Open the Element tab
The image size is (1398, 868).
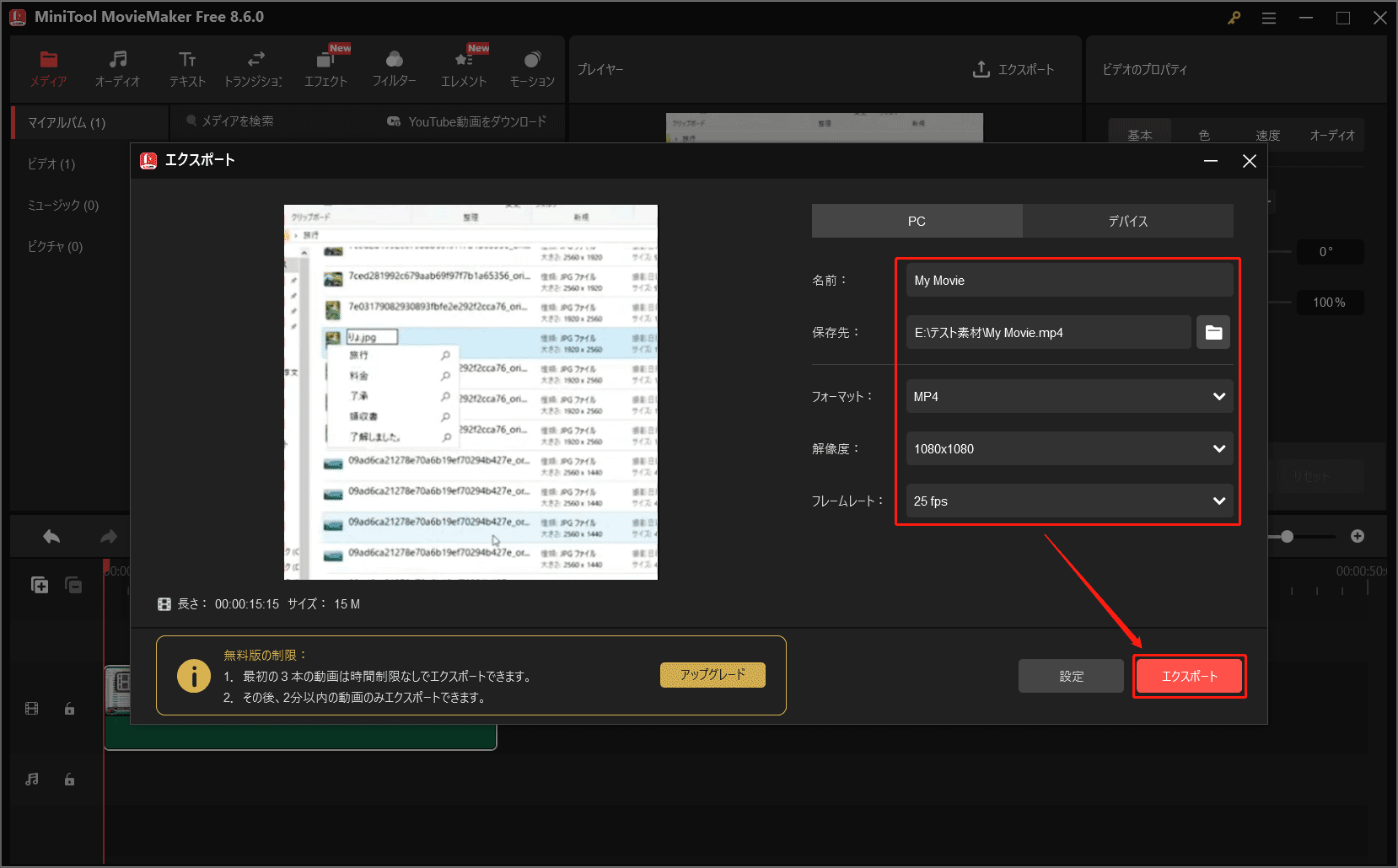[464, 68]
